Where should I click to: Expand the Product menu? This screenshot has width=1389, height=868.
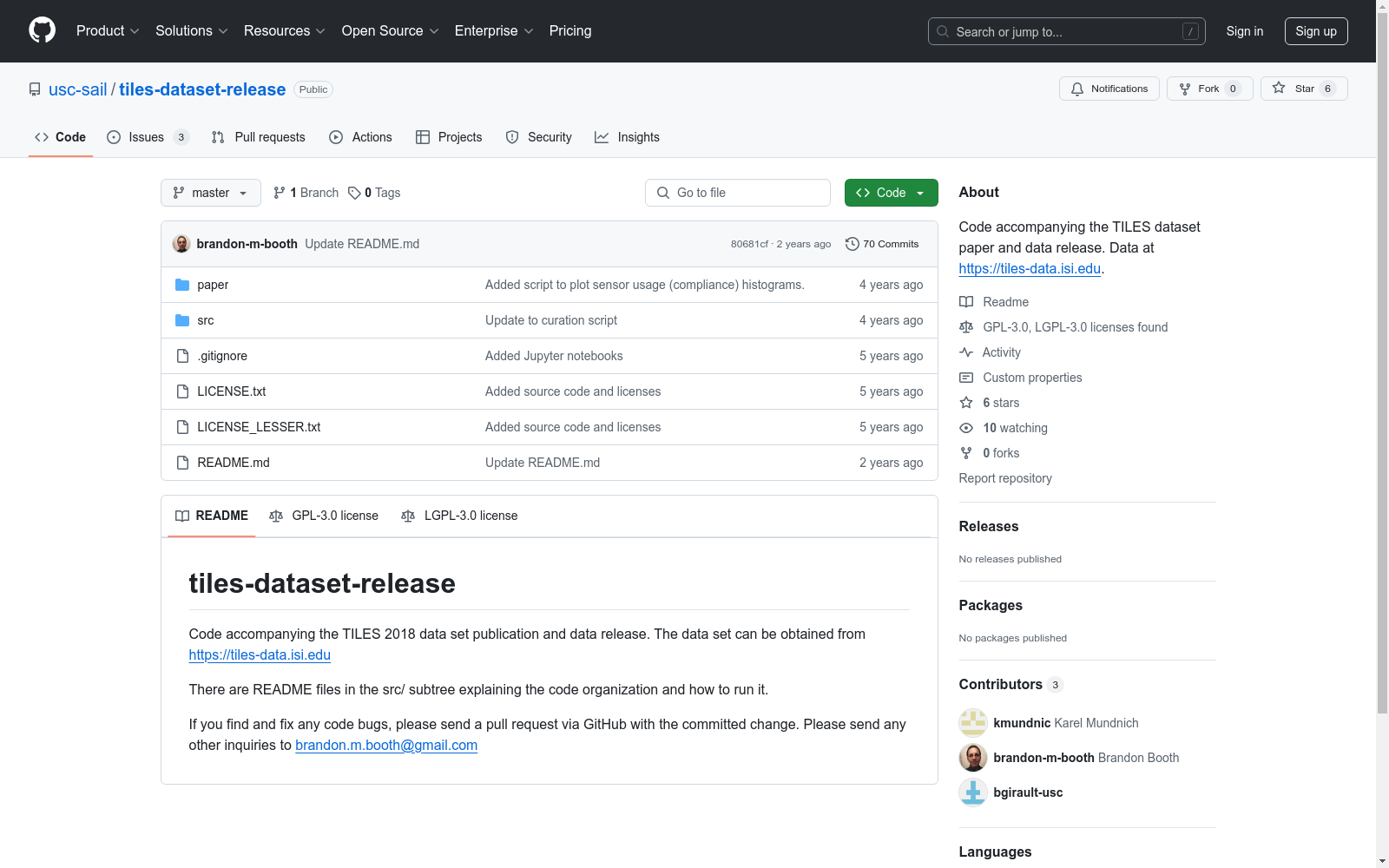point(108,31)
